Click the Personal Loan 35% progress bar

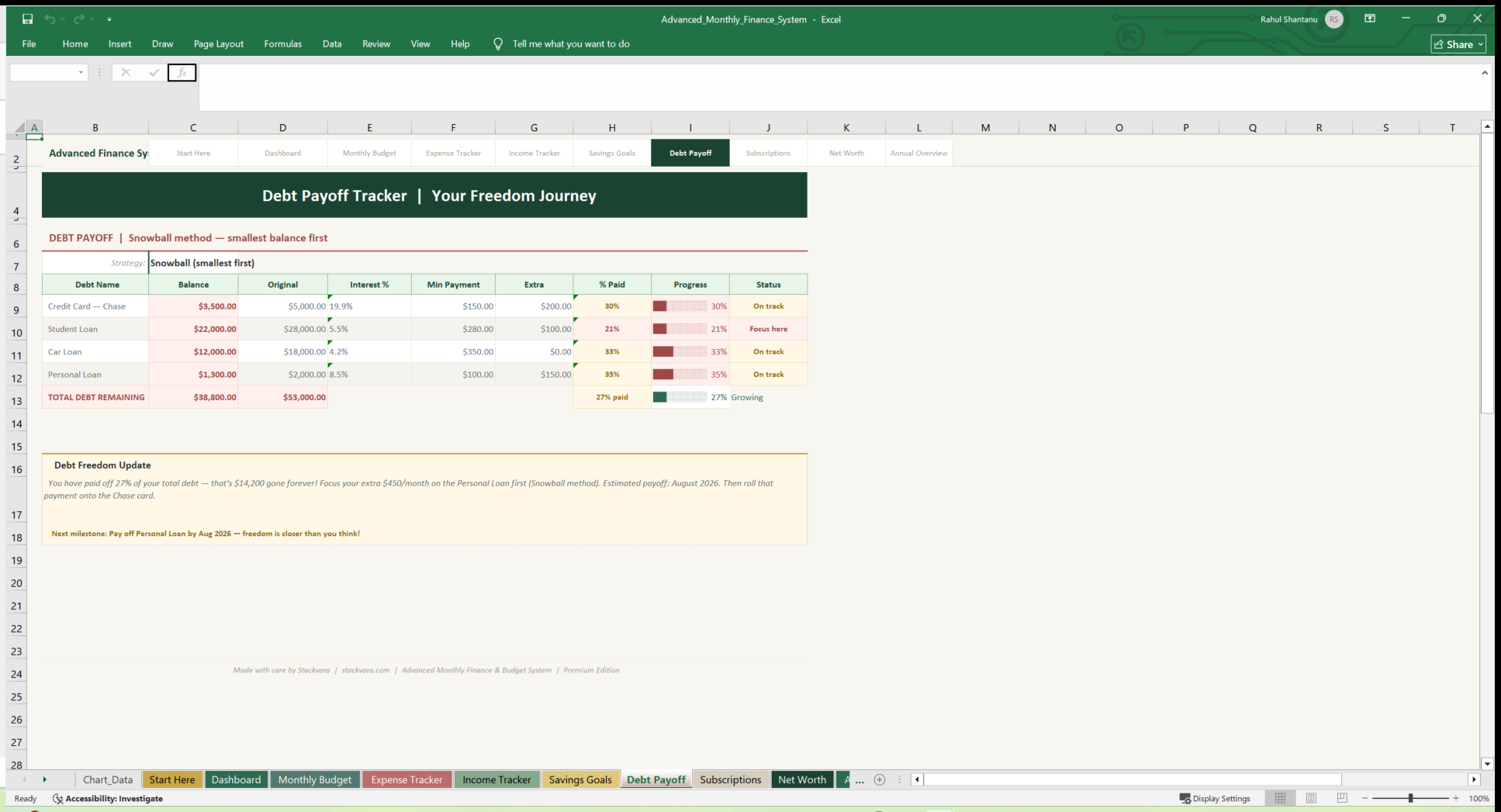pyautogui.click(x=680, y=375)
